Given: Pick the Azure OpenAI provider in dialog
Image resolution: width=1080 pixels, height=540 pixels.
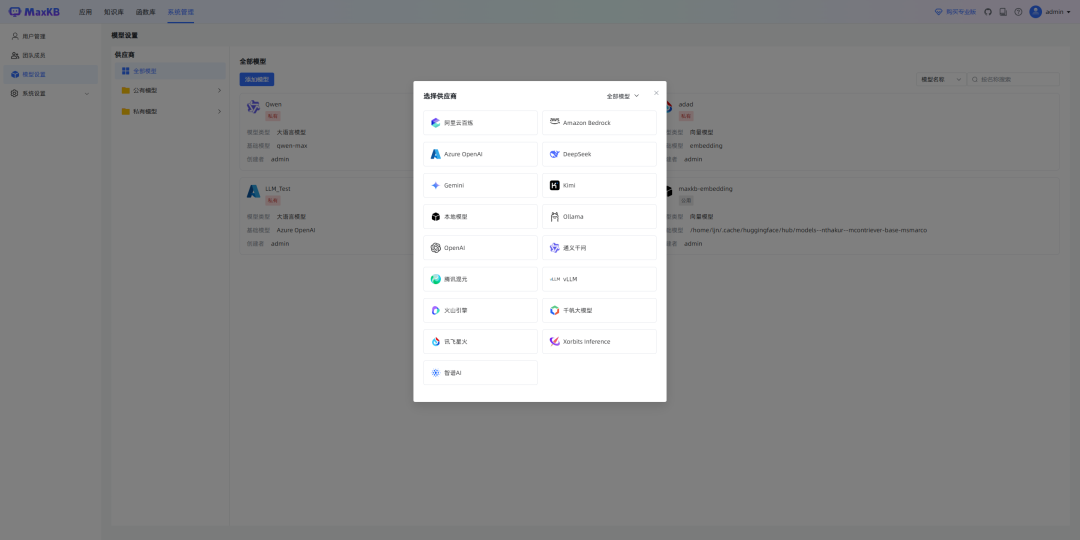Looking at the screenshot, I should pos(480,154).
